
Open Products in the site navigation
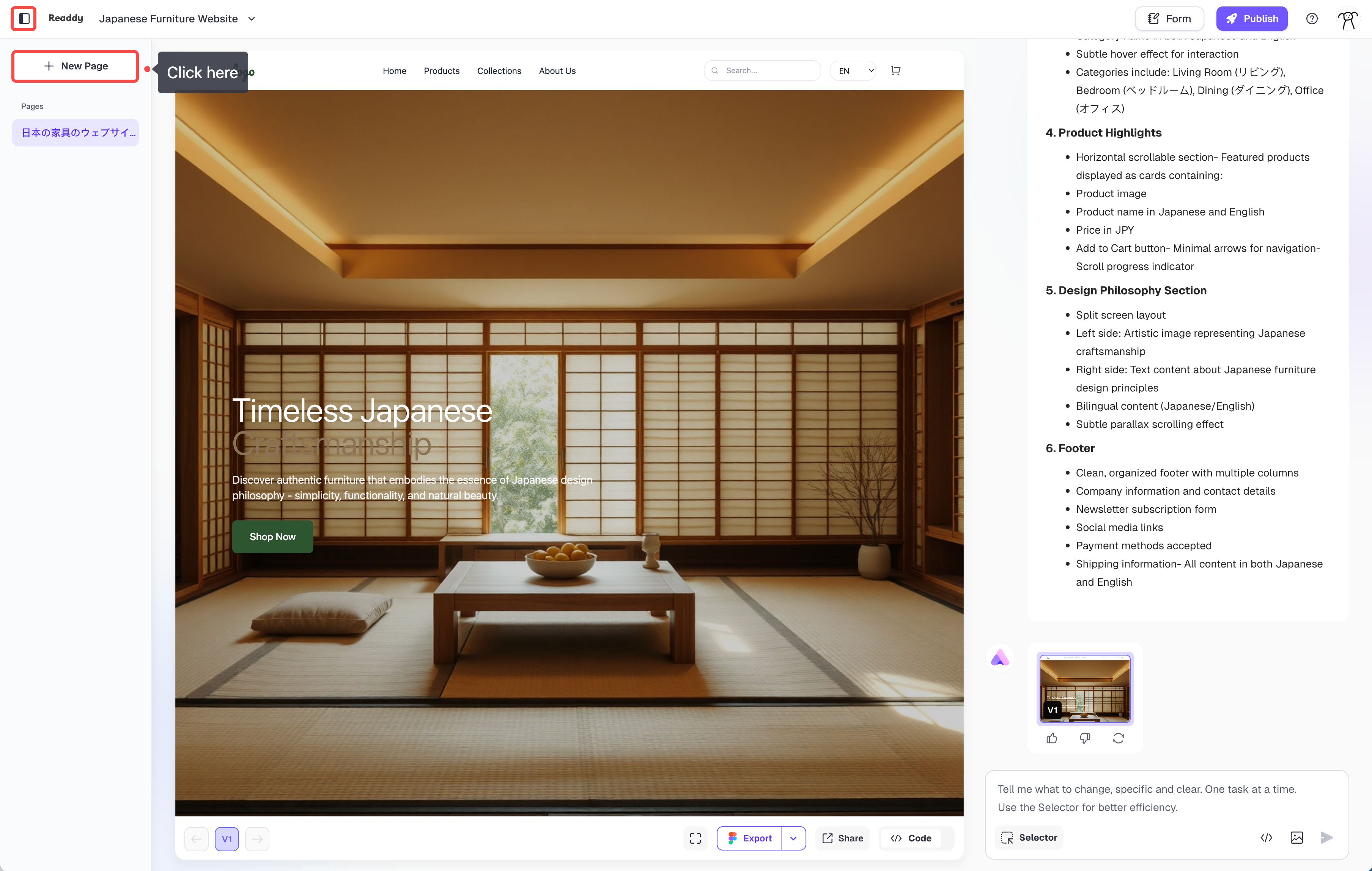pos(441,71)
